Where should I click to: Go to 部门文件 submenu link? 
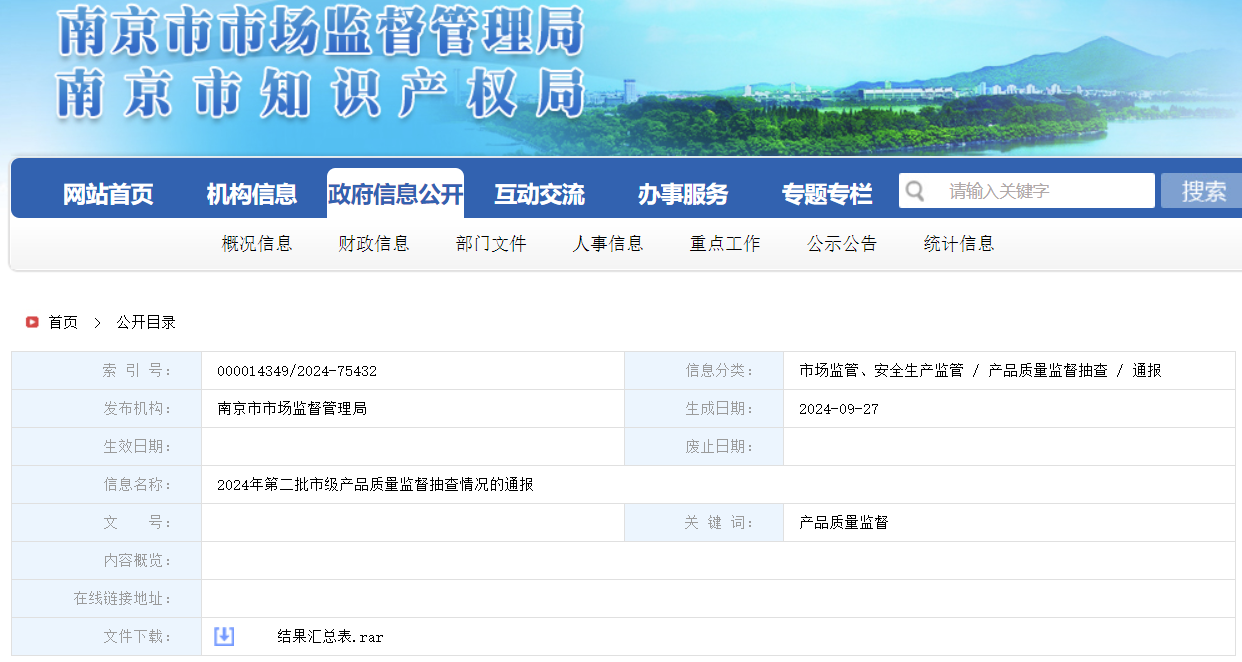(x=491, y=244)
